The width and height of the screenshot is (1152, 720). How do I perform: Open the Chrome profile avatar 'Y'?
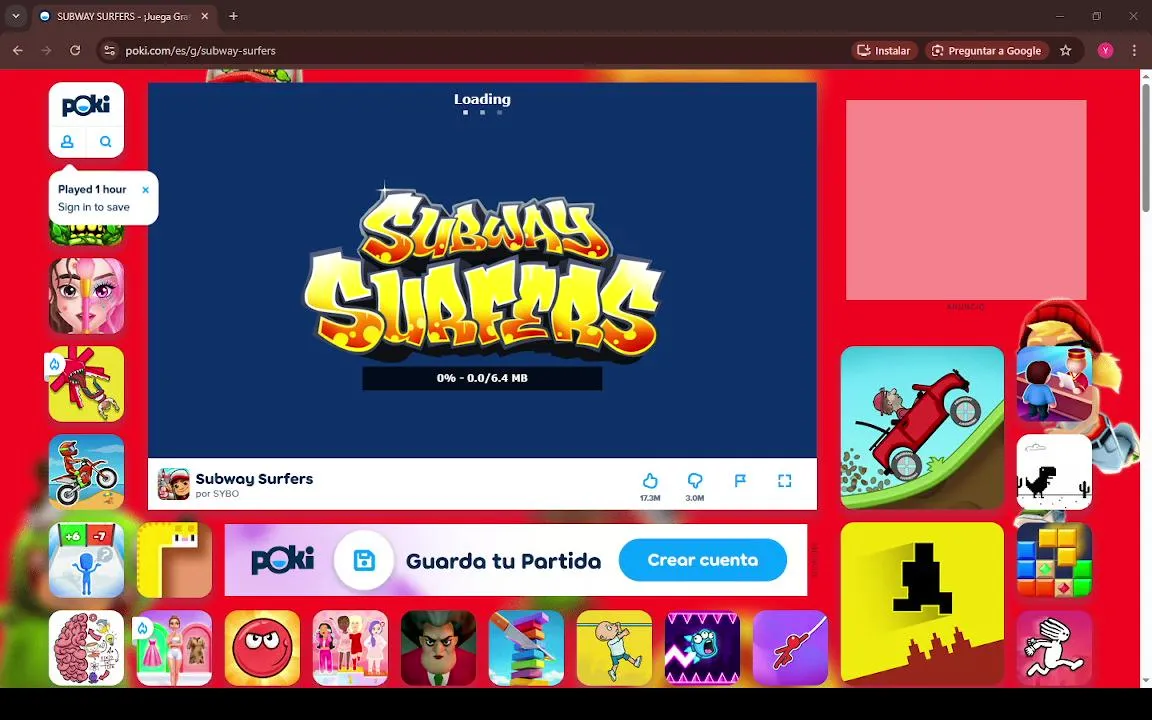pyautogui.click(x=1105, y=51)
